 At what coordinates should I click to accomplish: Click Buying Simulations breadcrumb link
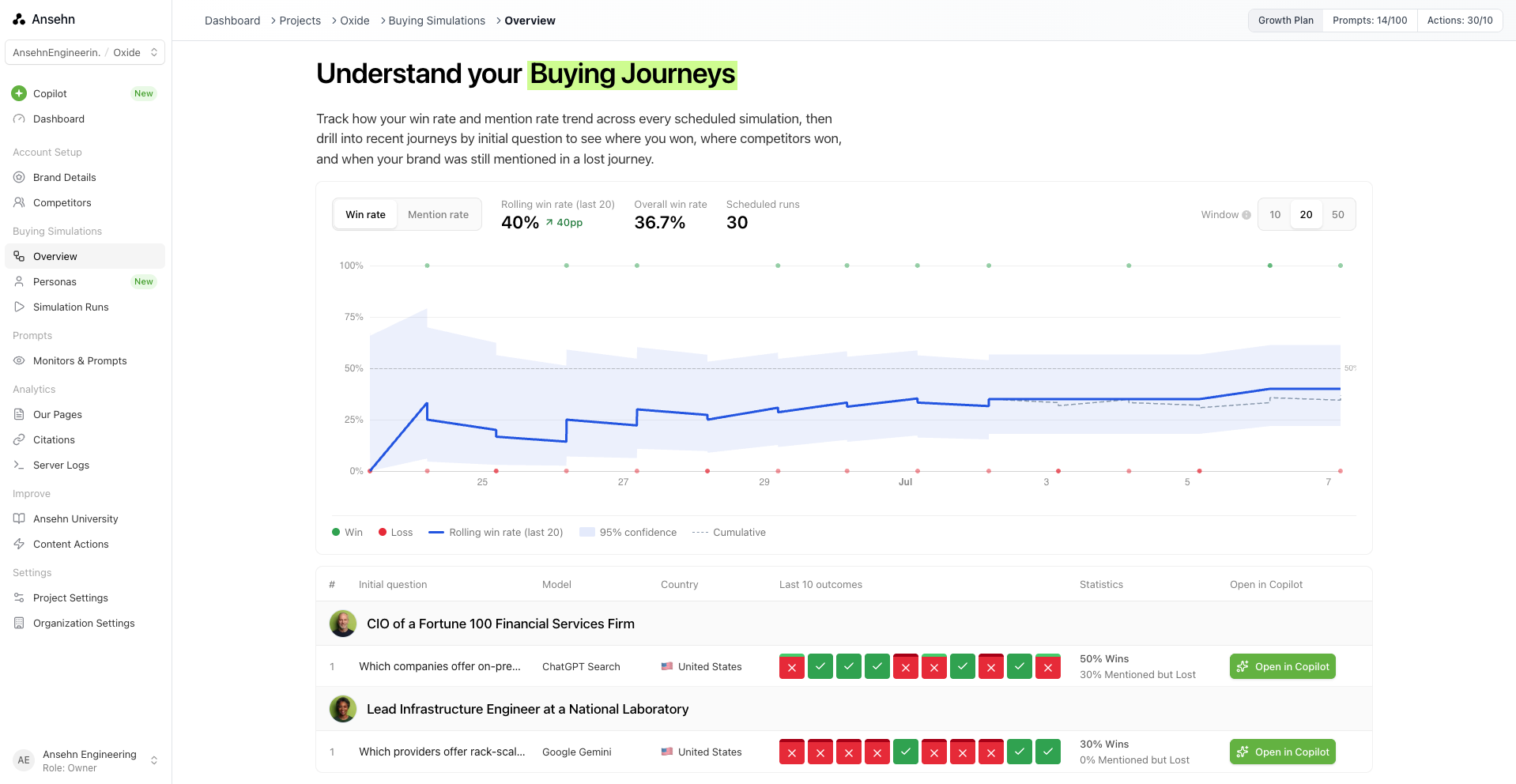(x=437, y=21)
